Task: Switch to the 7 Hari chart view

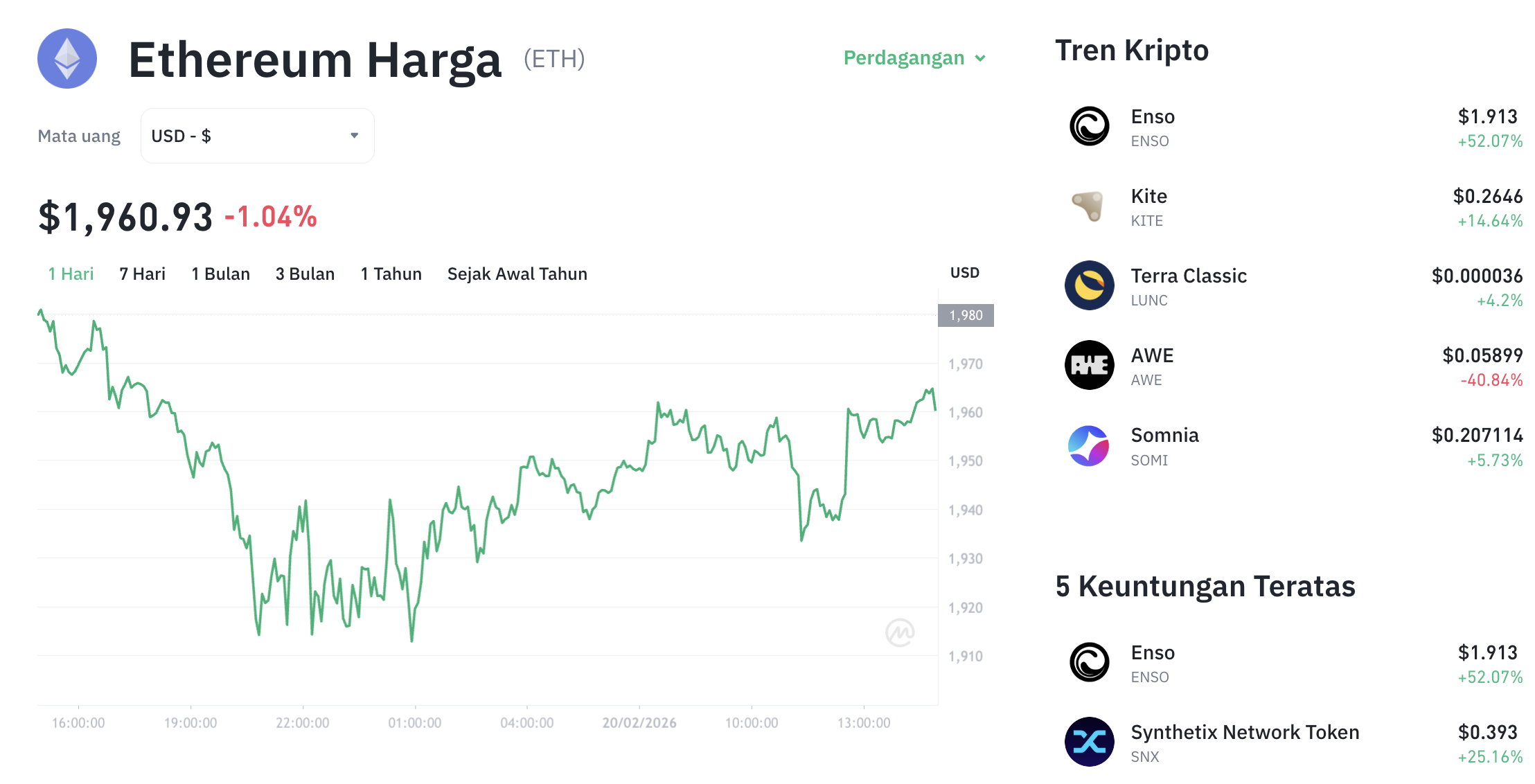Action: pyautogui.click(x=142, y=274)
